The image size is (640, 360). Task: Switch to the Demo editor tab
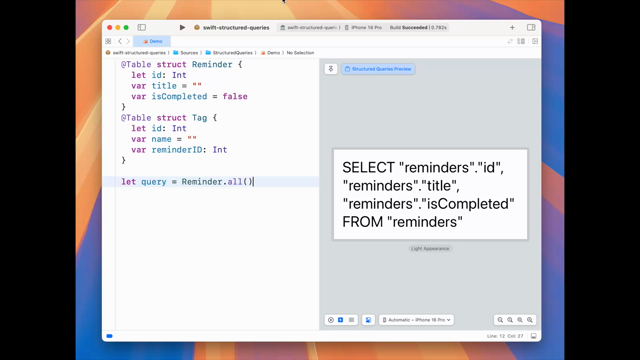pyautogui.click(x=153, y=41)
